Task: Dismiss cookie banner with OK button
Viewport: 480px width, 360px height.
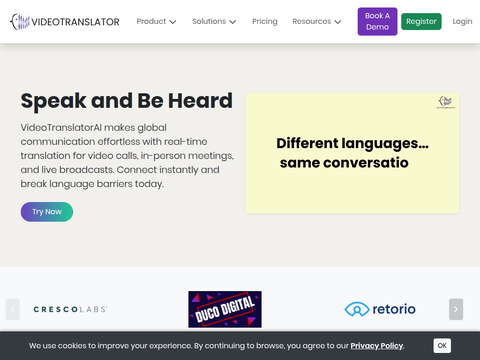Action: click(x=442, y=346)
